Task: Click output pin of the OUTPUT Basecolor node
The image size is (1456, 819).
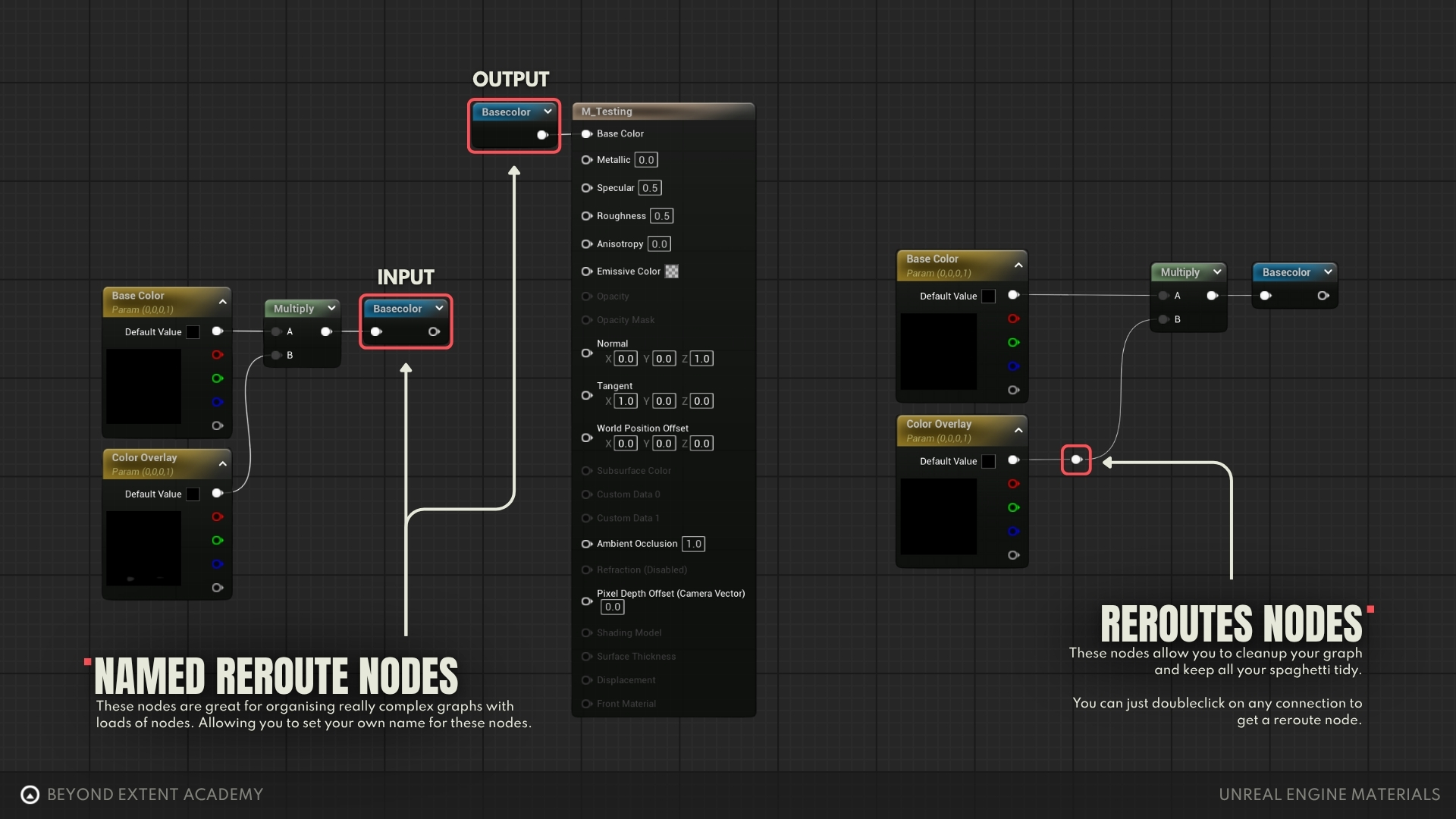Action: tap(542, 135)
